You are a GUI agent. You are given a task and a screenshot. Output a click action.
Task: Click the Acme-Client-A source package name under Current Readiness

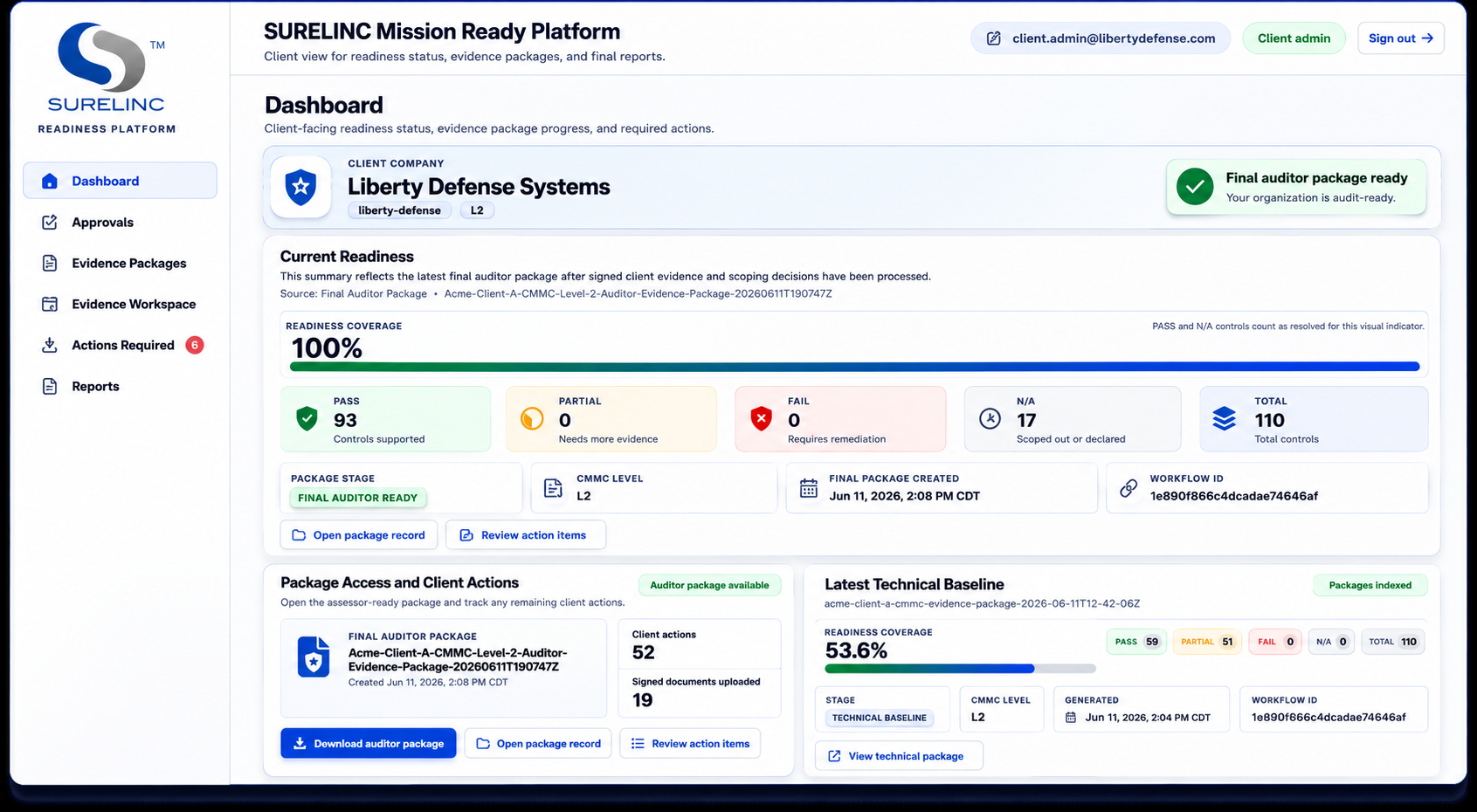click(638, 293)
